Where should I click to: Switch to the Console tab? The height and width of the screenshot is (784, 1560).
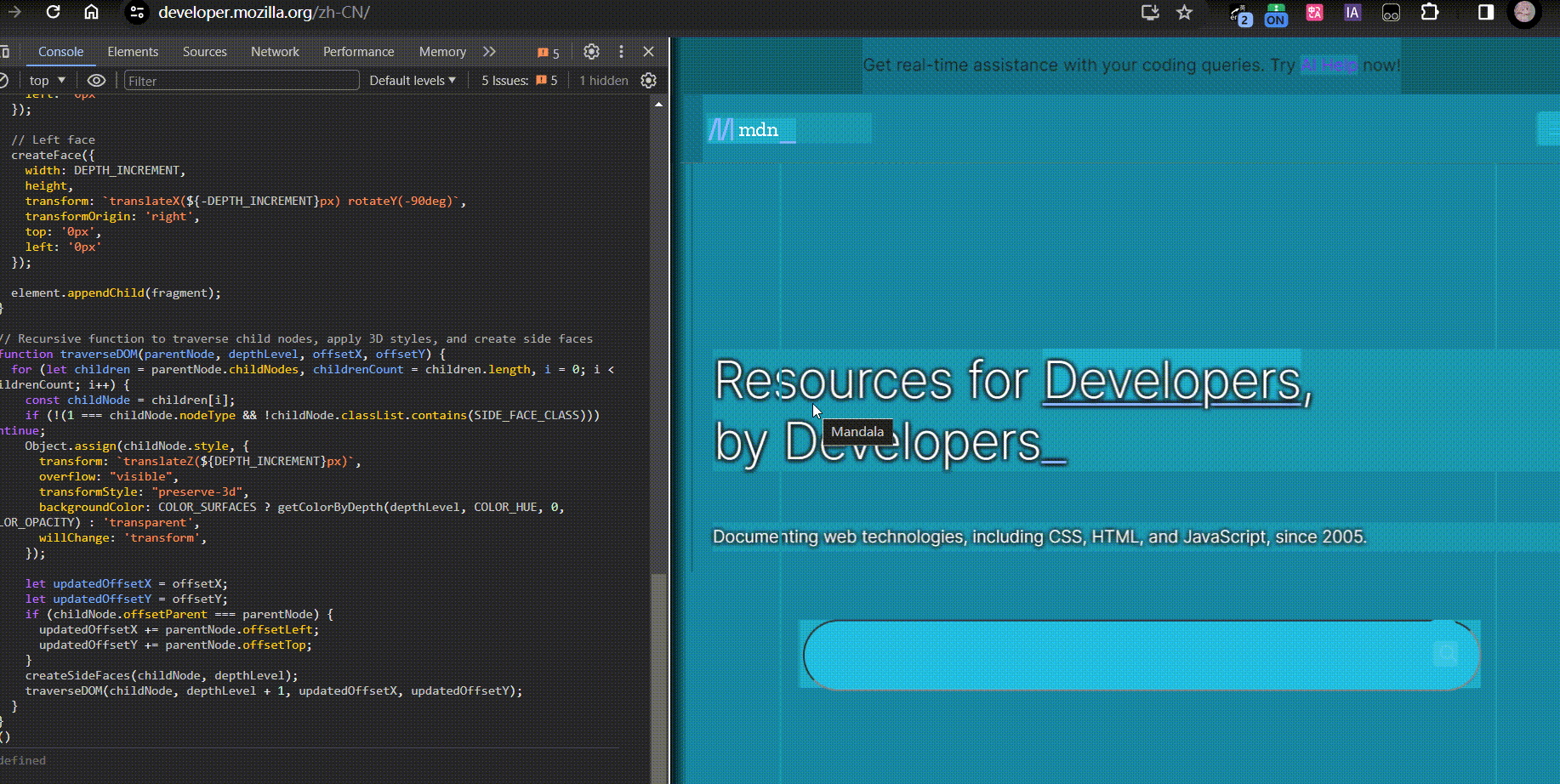click(60, 52)
